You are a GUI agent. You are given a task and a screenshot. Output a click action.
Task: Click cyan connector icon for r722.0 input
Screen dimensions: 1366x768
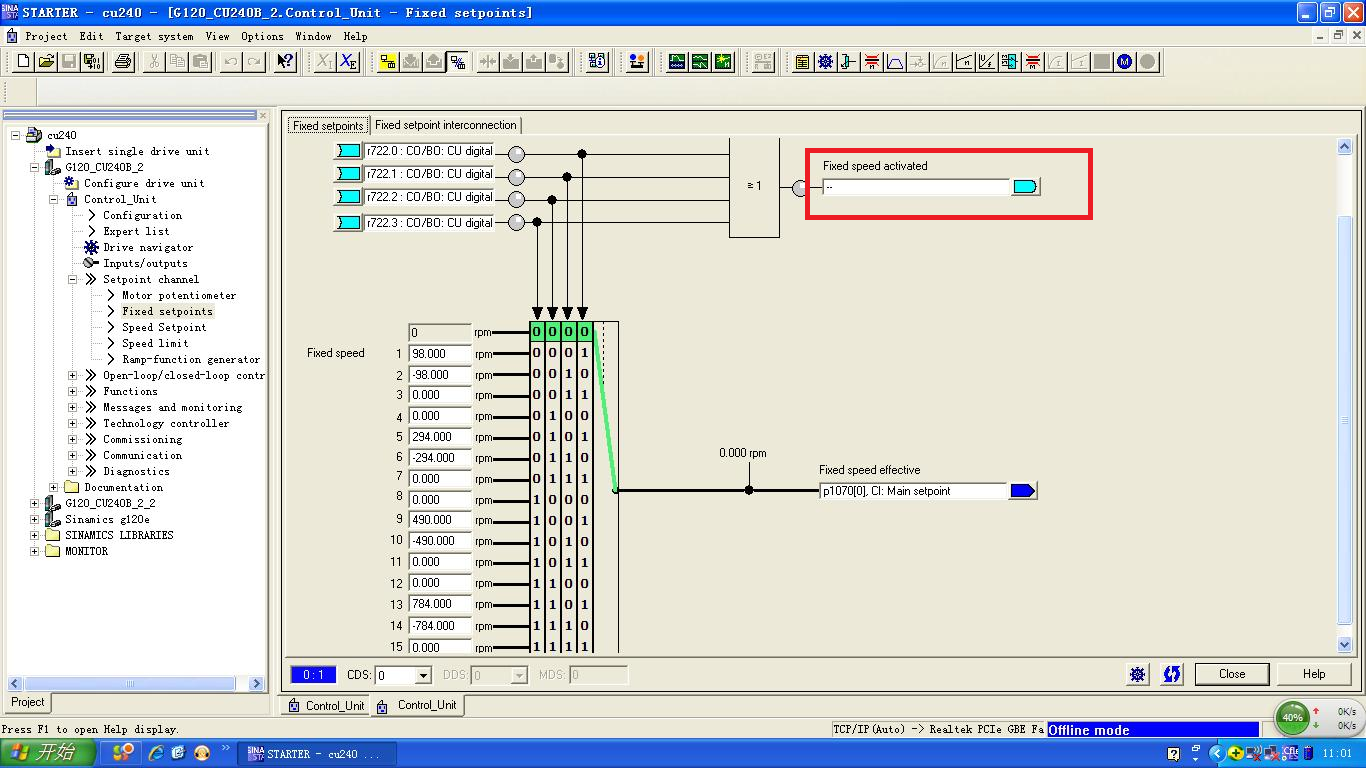(x=348, y=151)
